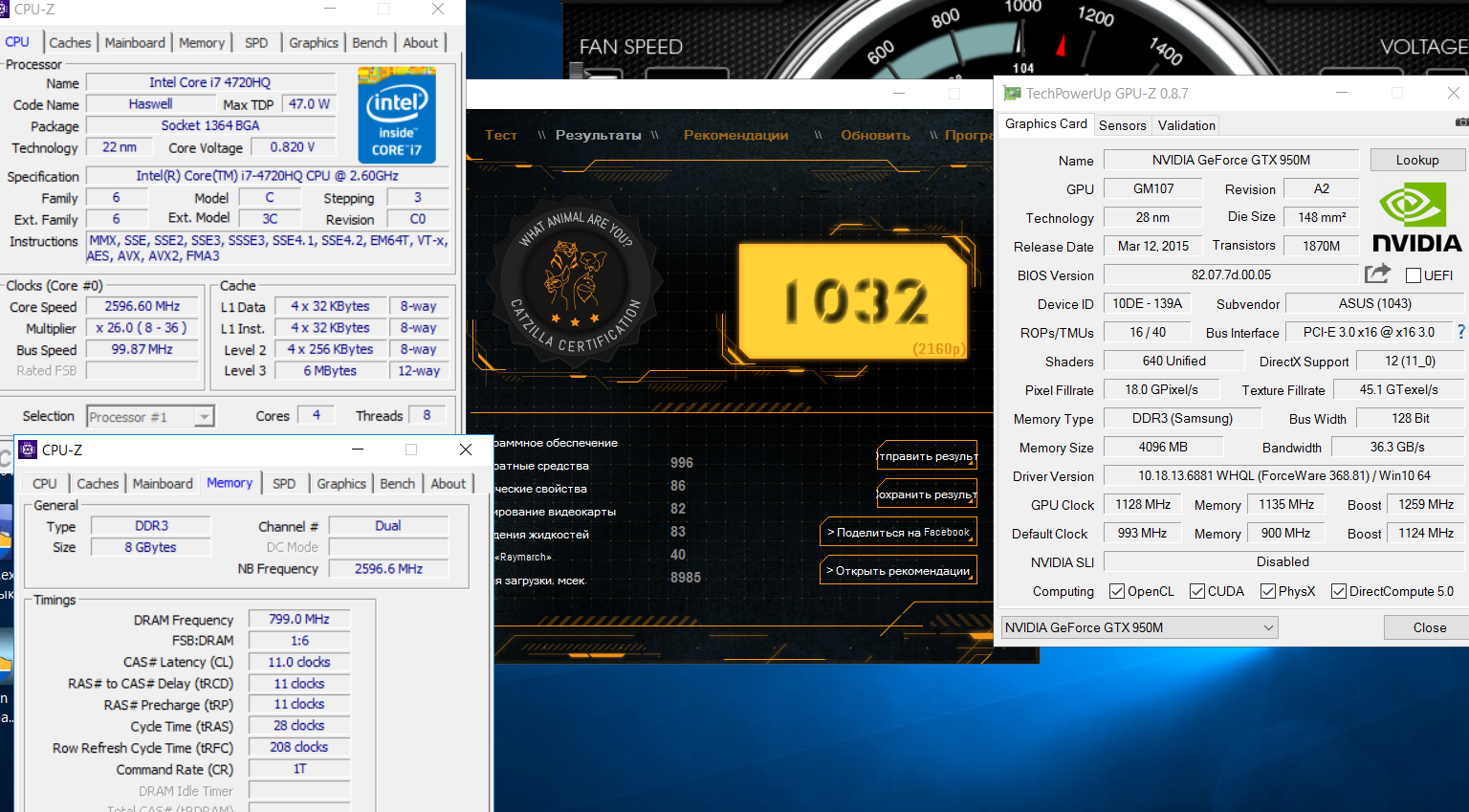
Task: Select the CPU tab in the Memory CPU-Z window
Action: point(45,484)
